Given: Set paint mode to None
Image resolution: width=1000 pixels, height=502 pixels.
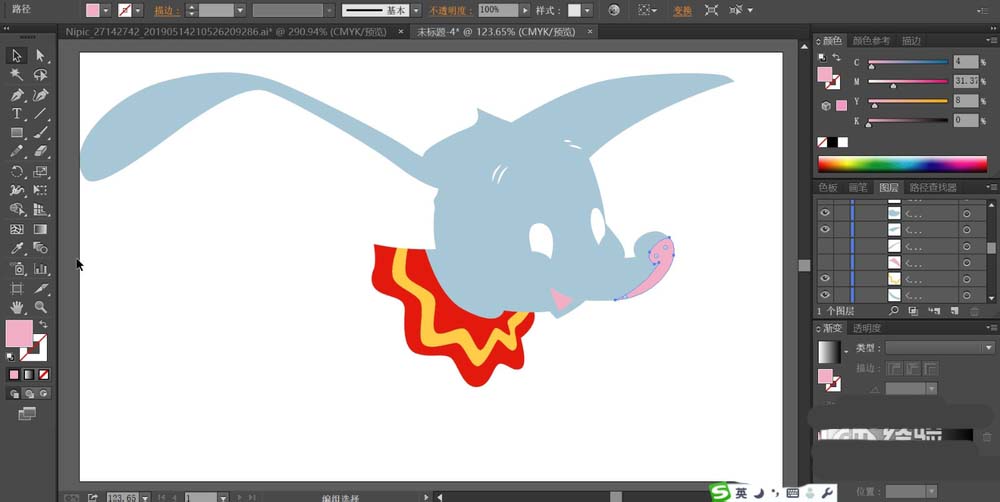Looking at the screenshot, I should coord(43,374).
